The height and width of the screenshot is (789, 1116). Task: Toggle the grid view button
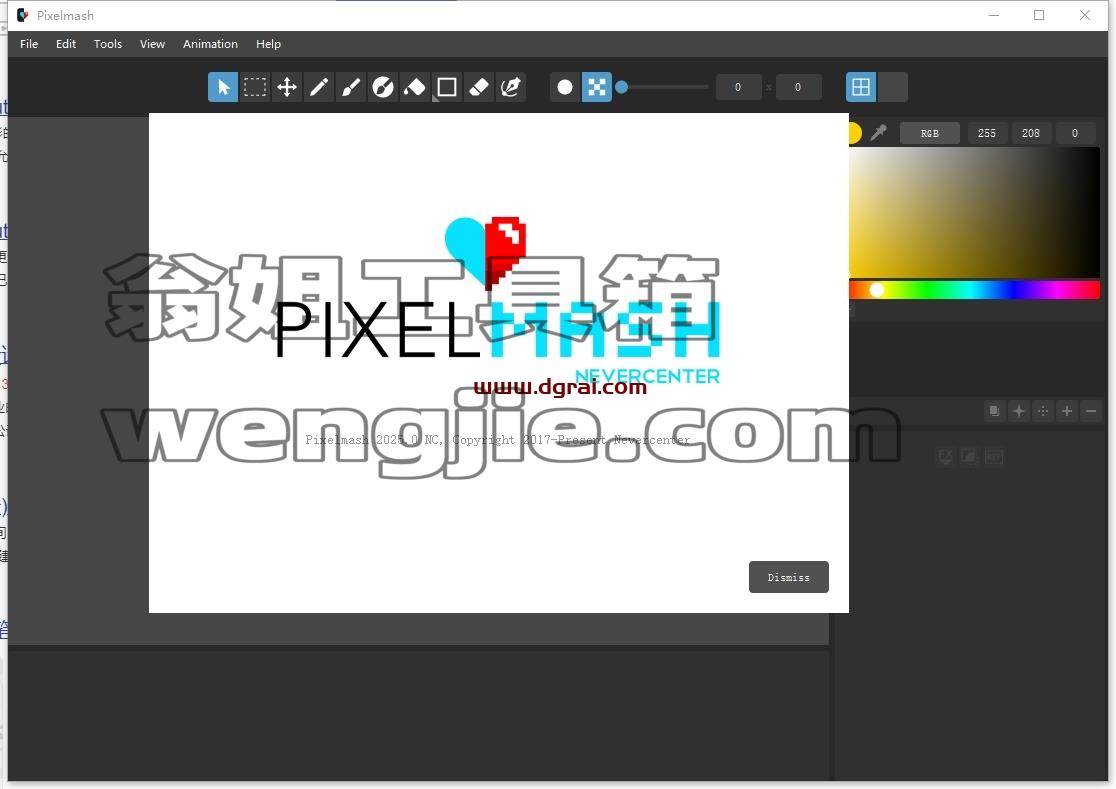[x=860, y=87]
